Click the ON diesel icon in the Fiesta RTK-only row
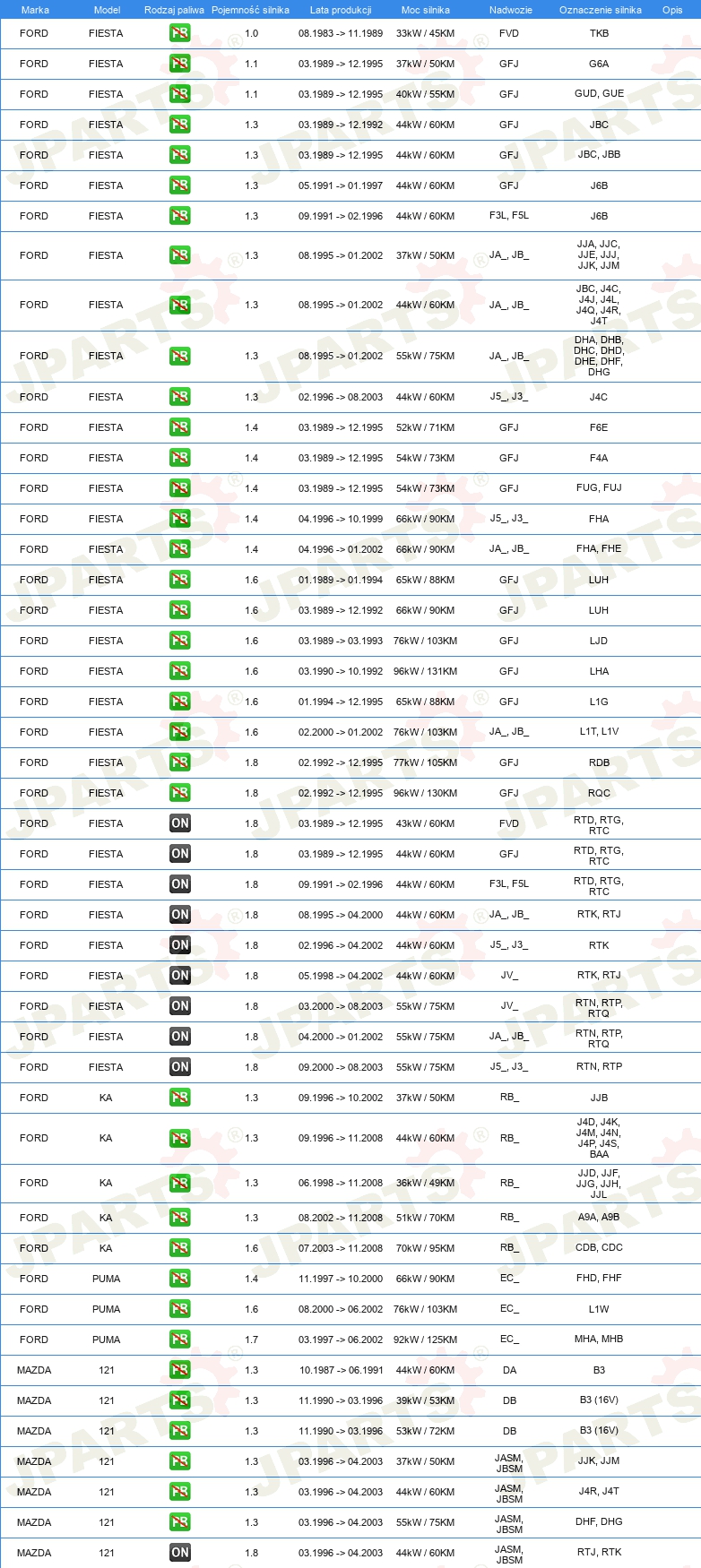 180,945
